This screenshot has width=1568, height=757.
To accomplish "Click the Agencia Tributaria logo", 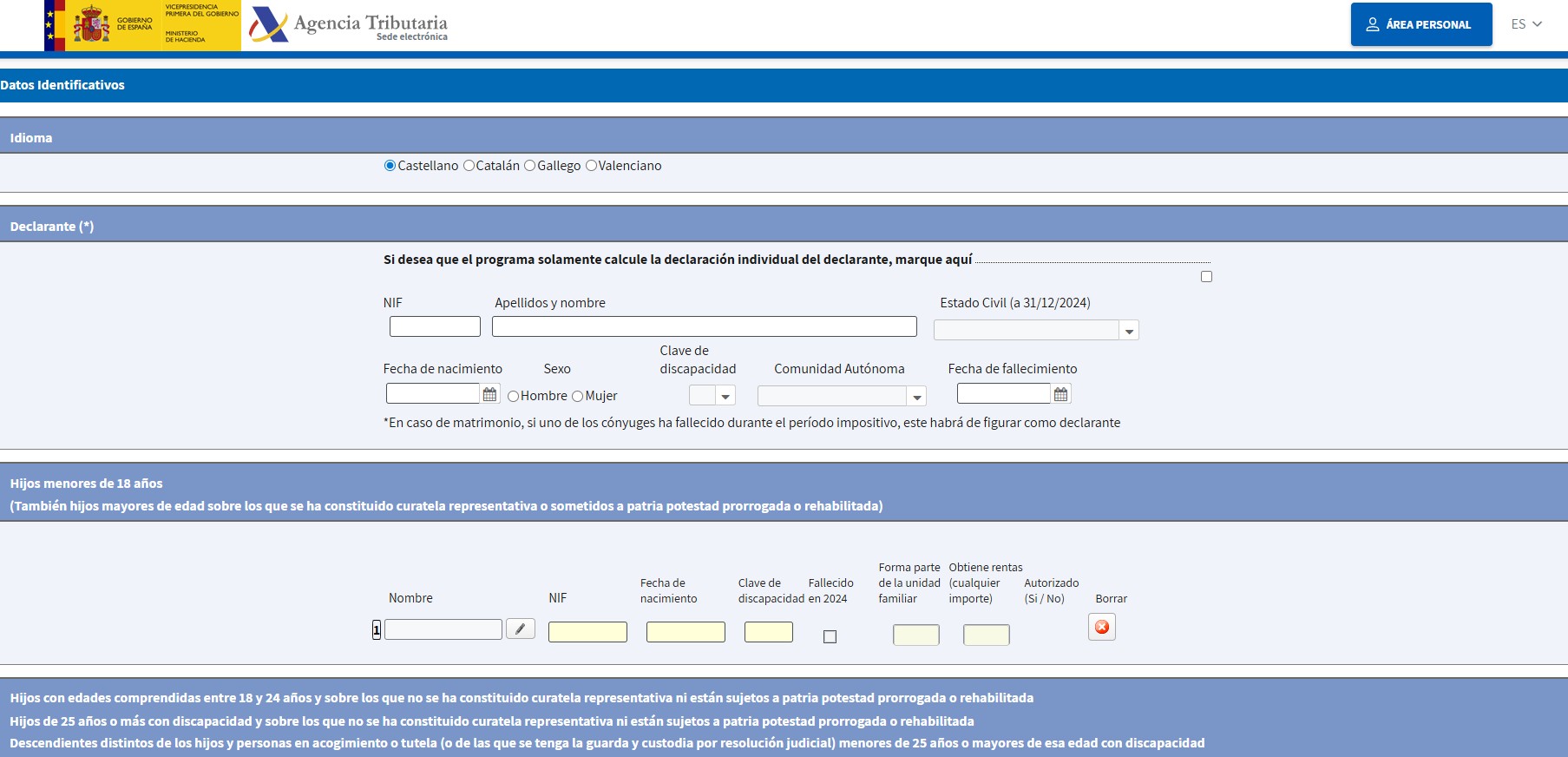I will pyautogui.click(x=349, y=25).
